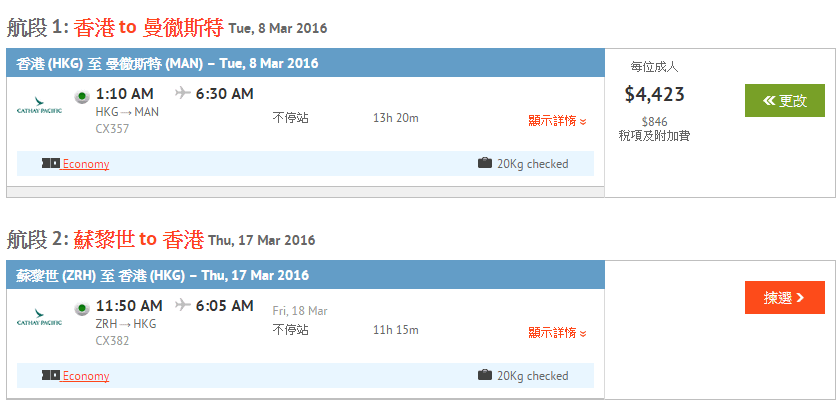Open Economy link for ZRH to HKG flight
840x411 pixels.
[x=86, y=376]
